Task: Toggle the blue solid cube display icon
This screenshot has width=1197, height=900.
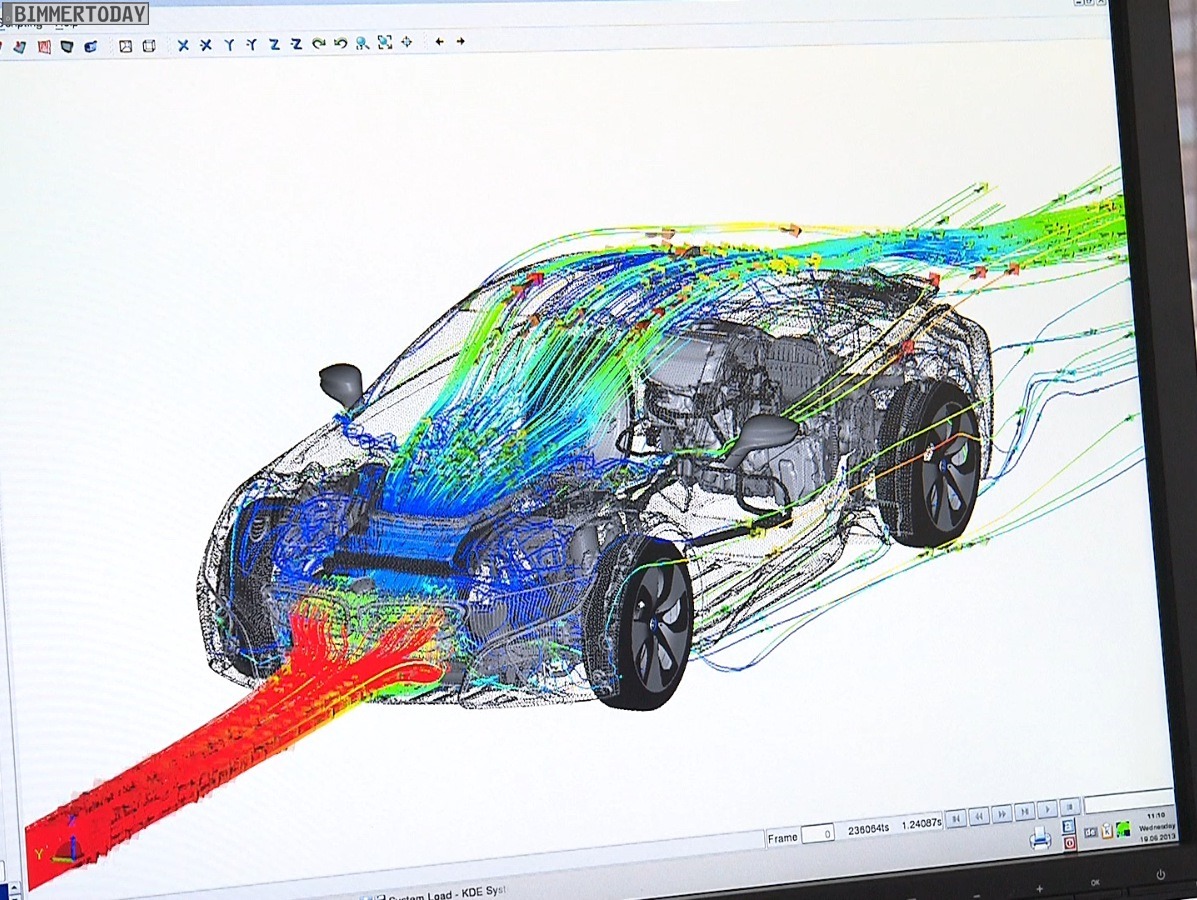Action: (x=91, y=47)
